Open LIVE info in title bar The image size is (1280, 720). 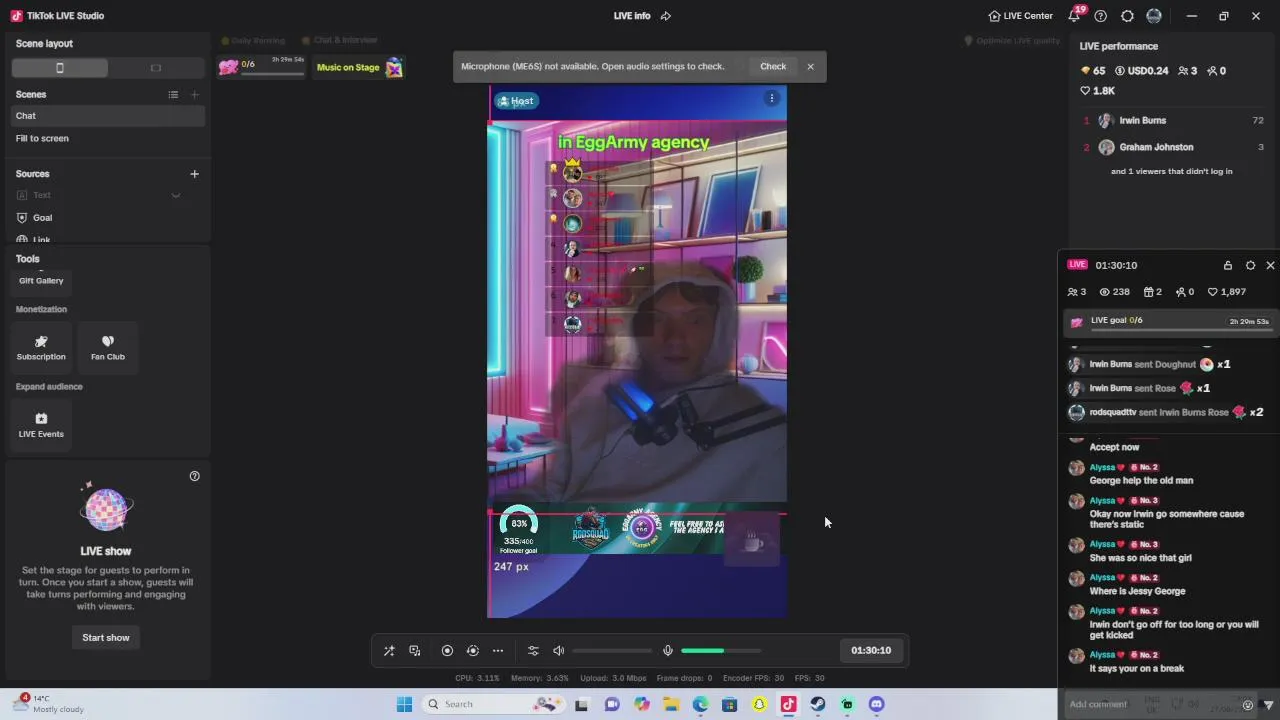pos(632,16)
